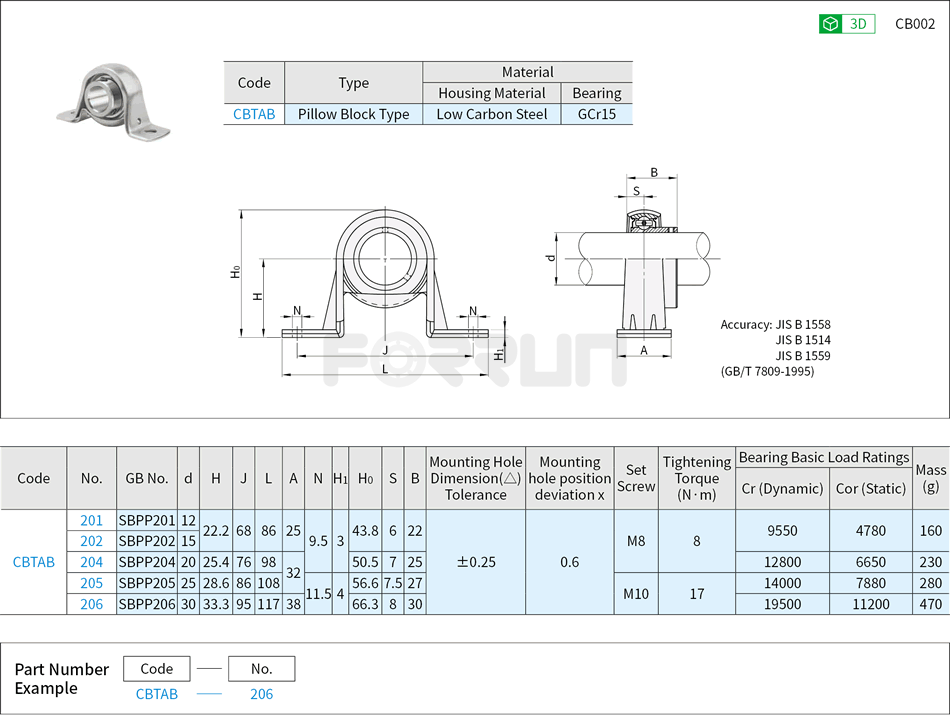Click the blue 206 example number
950x719 pixels.
point(262,694)
